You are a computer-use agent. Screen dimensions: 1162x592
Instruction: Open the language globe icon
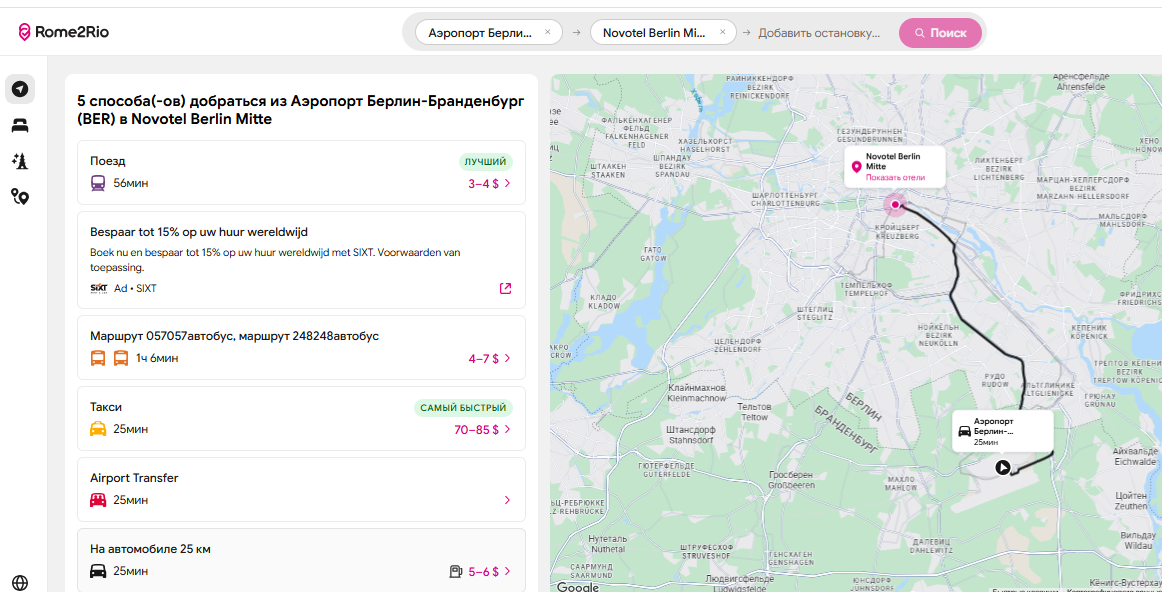tap(20, 582)
